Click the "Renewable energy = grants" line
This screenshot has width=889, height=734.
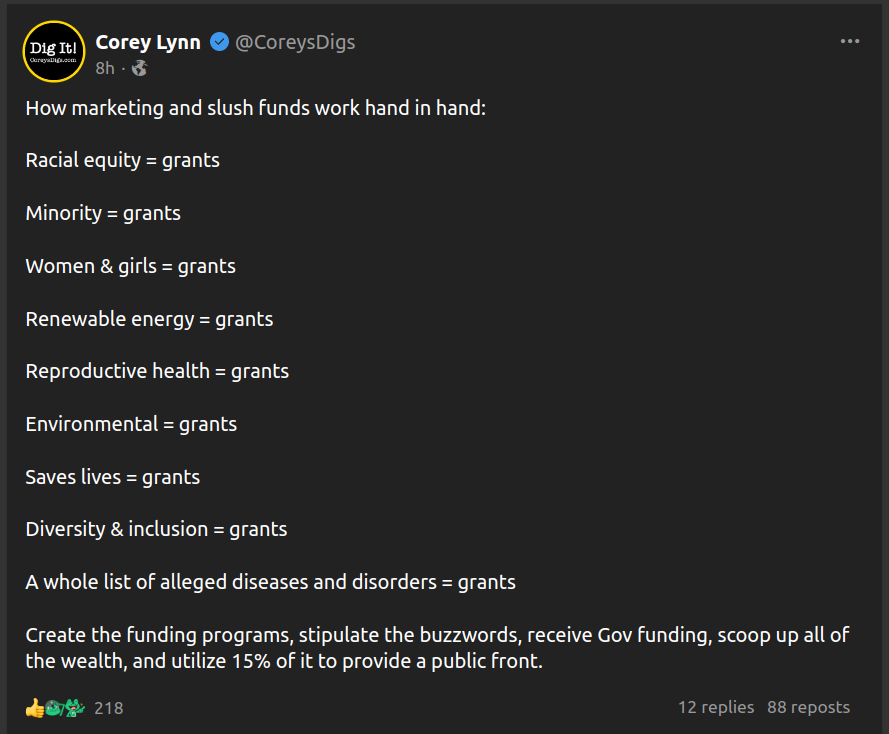pos(149,319)
